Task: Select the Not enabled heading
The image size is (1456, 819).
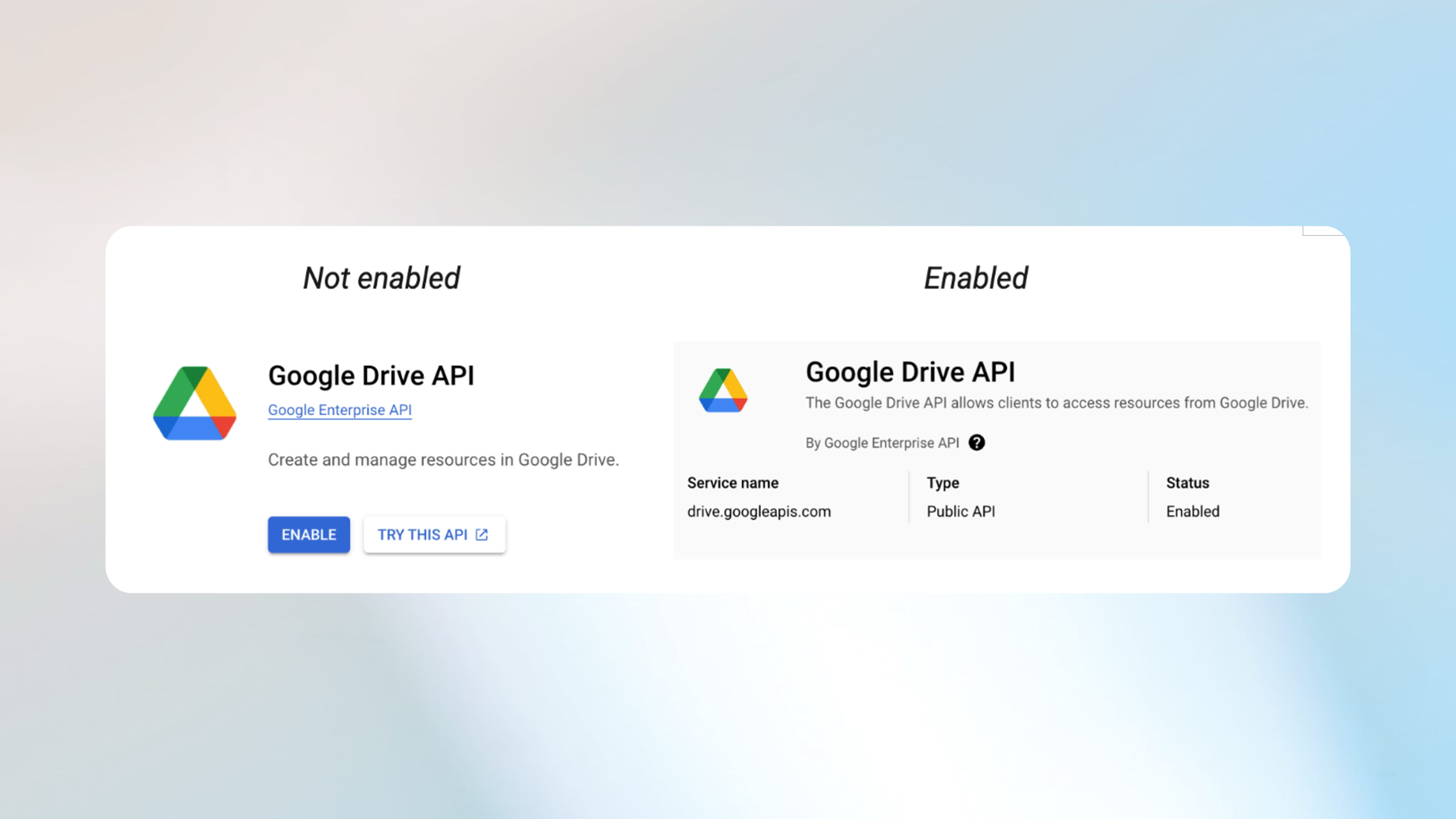Action: tap(381, 277)
